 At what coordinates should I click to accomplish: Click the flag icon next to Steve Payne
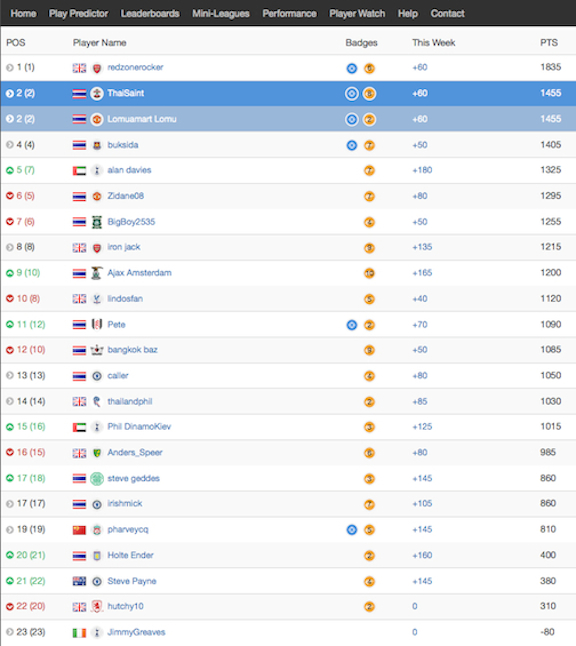(80, 581)
